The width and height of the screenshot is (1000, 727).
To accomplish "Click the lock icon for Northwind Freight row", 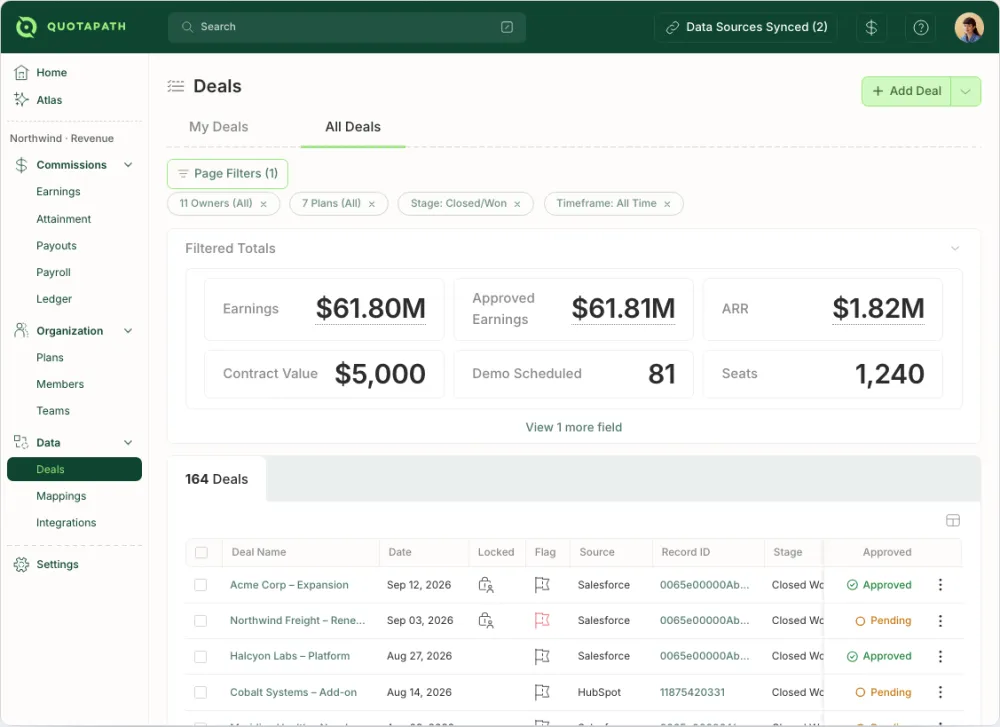I will pos(486,621).
